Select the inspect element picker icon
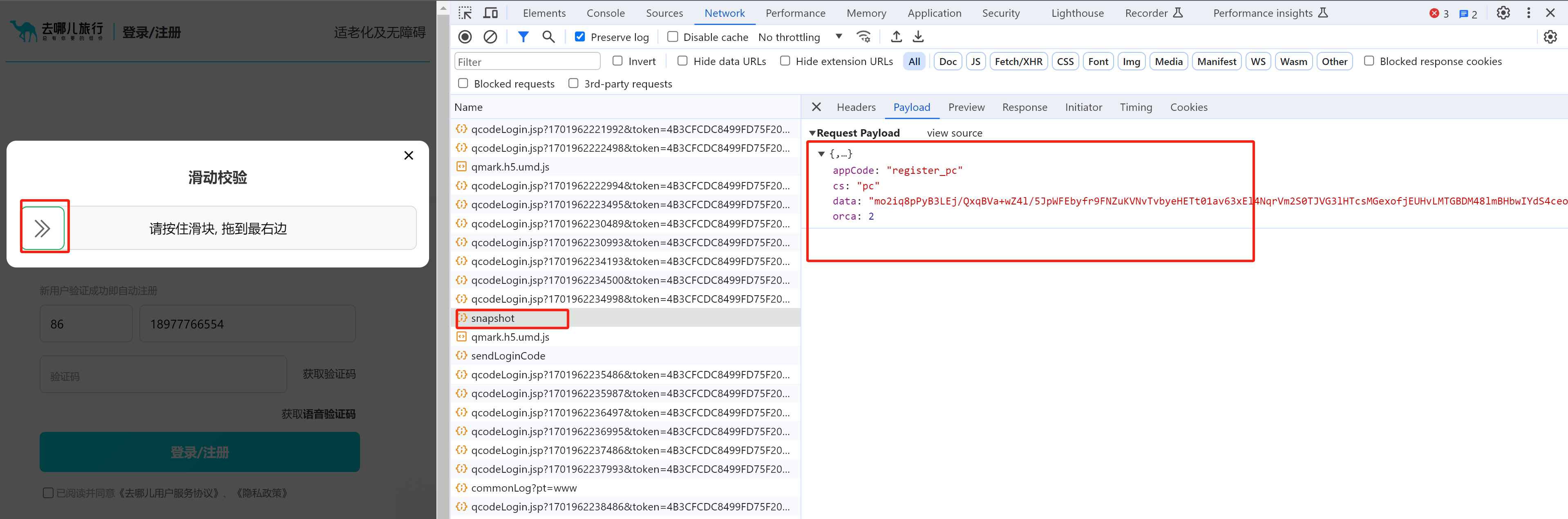Image resolution: width=1568 pixels, height=519 pixels. pos(465,13)
